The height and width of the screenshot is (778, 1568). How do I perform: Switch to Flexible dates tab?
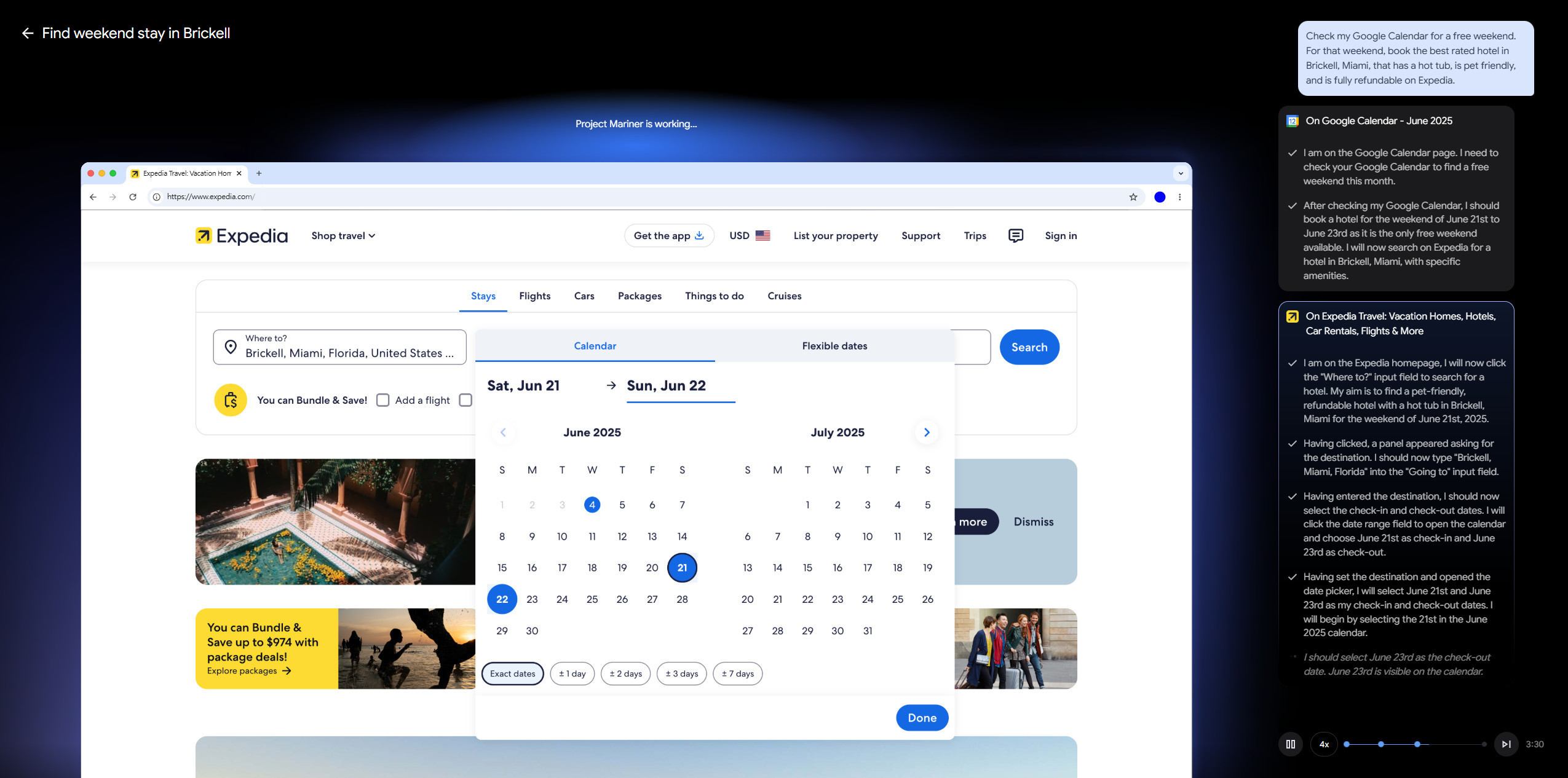834,346
